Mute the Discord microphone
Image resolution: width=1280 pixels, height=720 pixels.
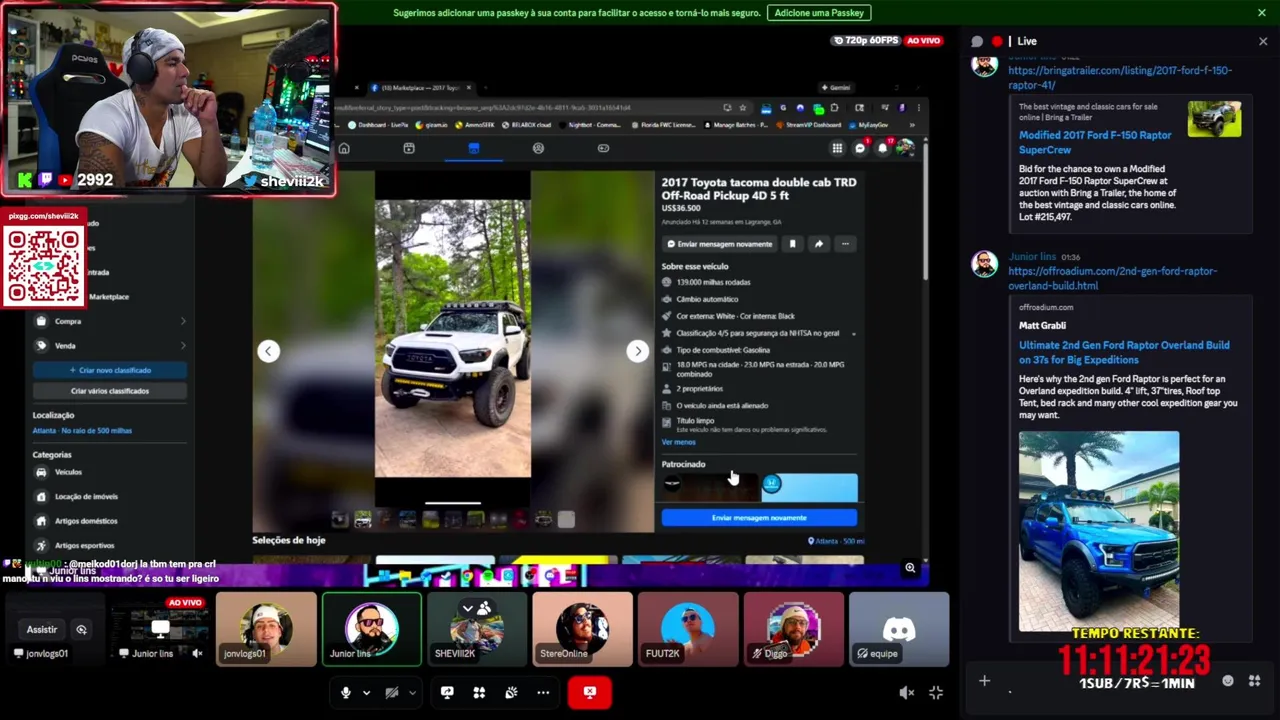point(346,692)
